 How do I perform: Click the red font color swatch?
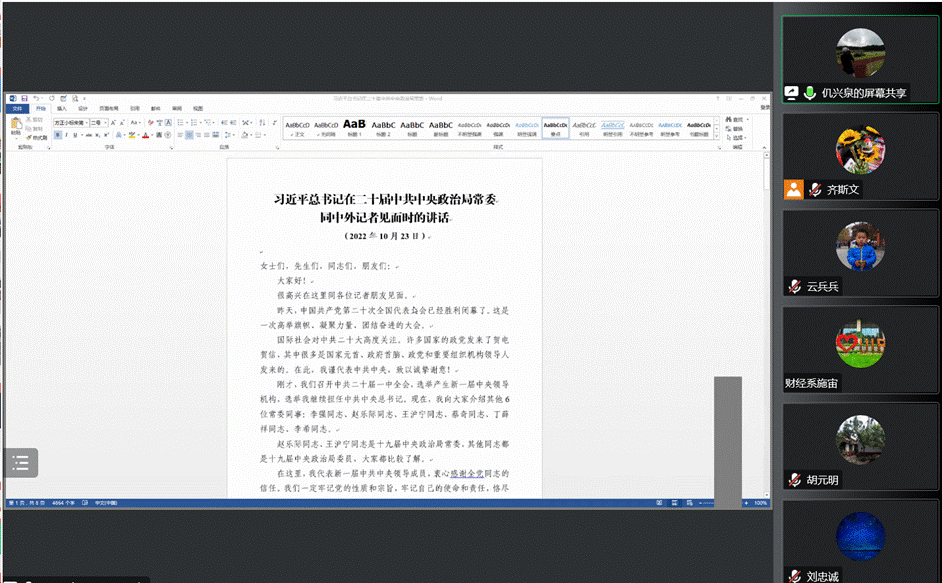pyautogui.click(x=146, y=135)
